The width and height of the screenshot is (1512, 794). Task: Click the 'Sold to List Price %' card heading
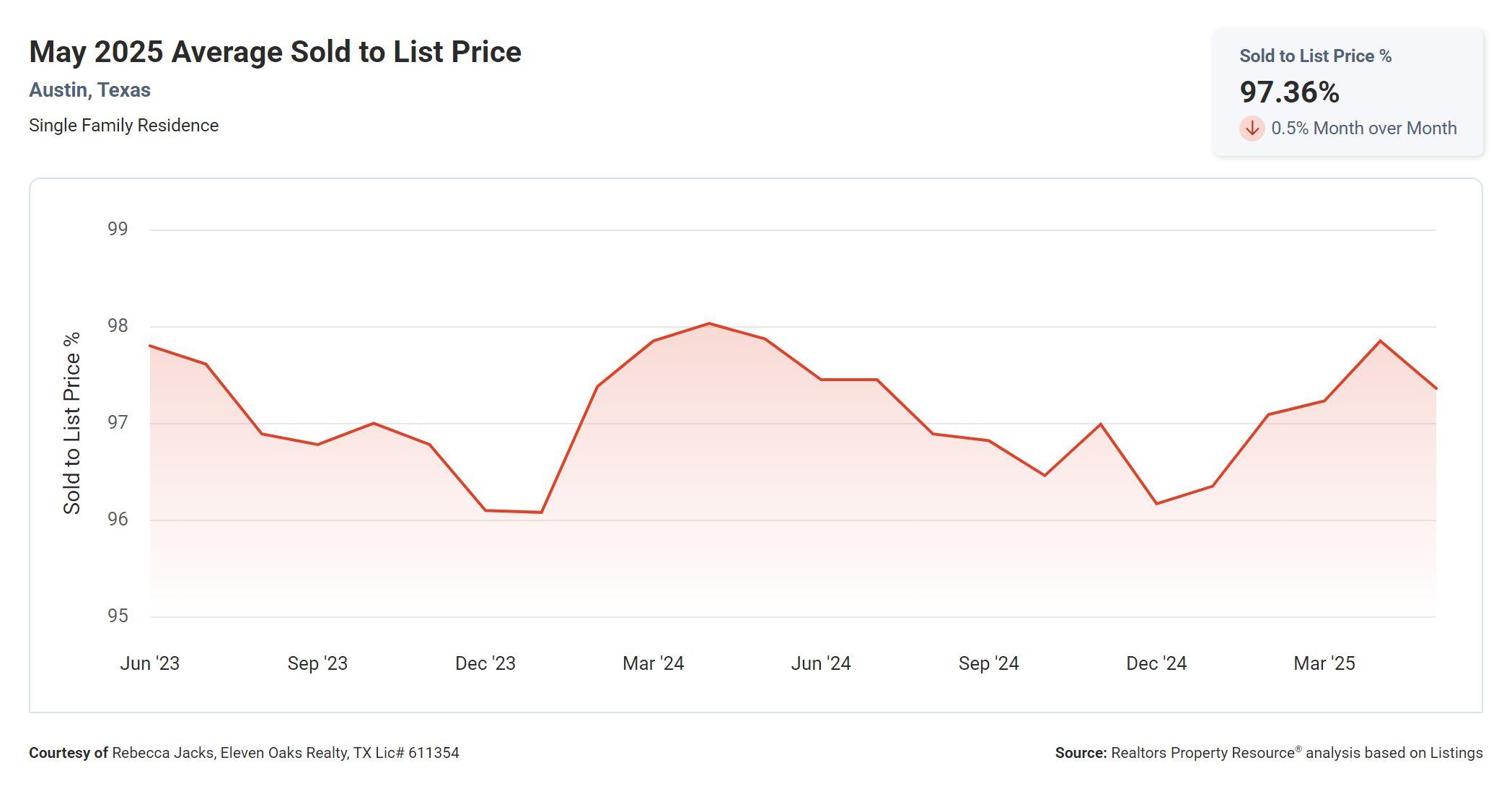pos(1315,56)
